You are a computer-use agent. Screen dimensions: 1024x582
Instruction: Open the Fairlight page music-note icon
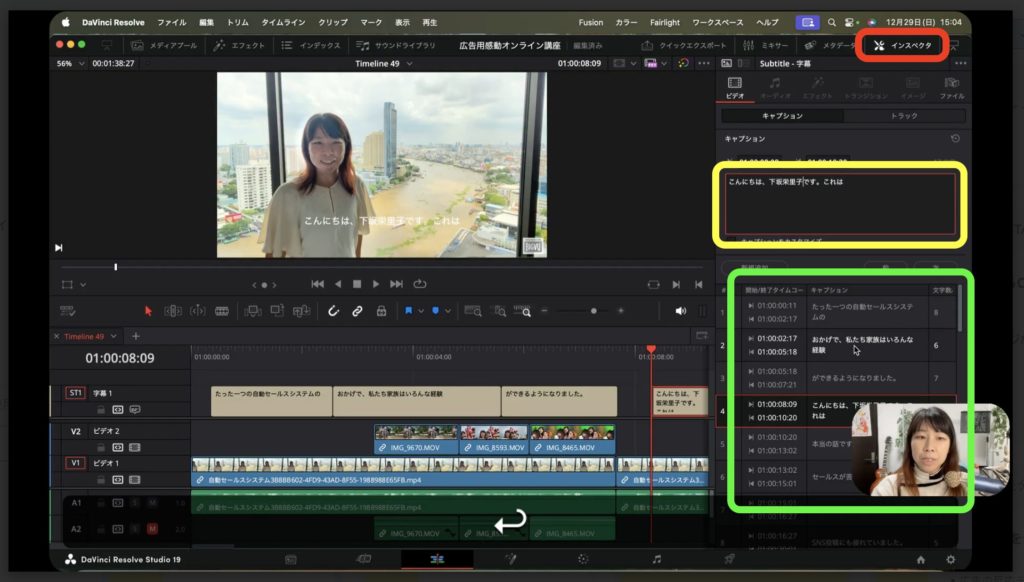656,559
